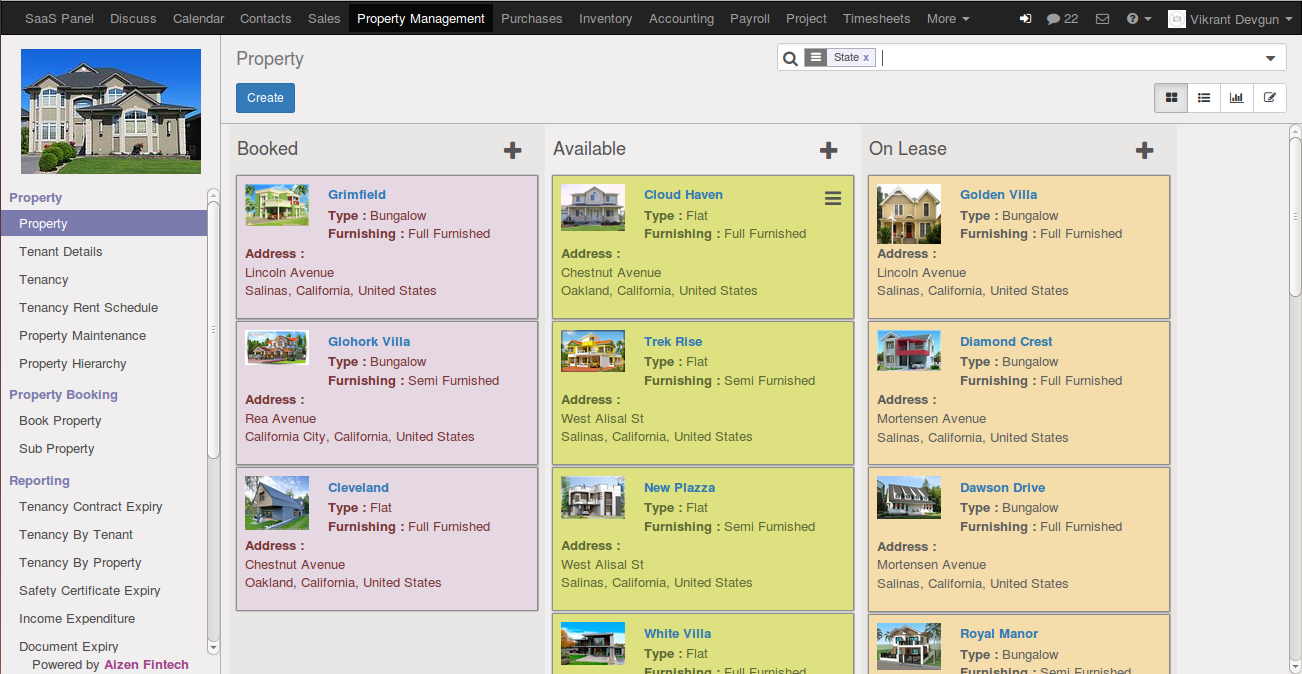Expand the More menu in top bar
1302x674 pixels.
coord(948,19)
